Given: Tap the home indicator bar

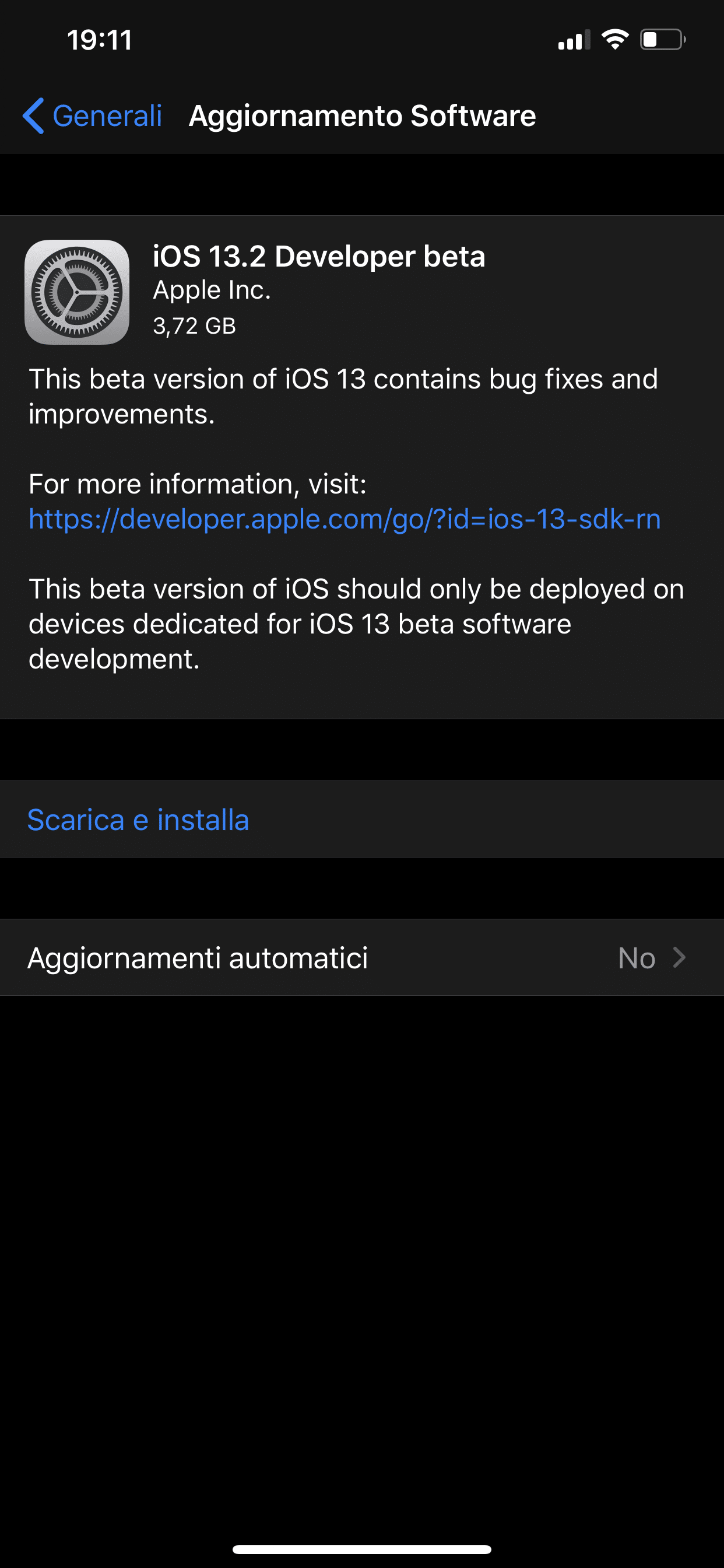Looking at the screenshot, I should pos(362,1549).
